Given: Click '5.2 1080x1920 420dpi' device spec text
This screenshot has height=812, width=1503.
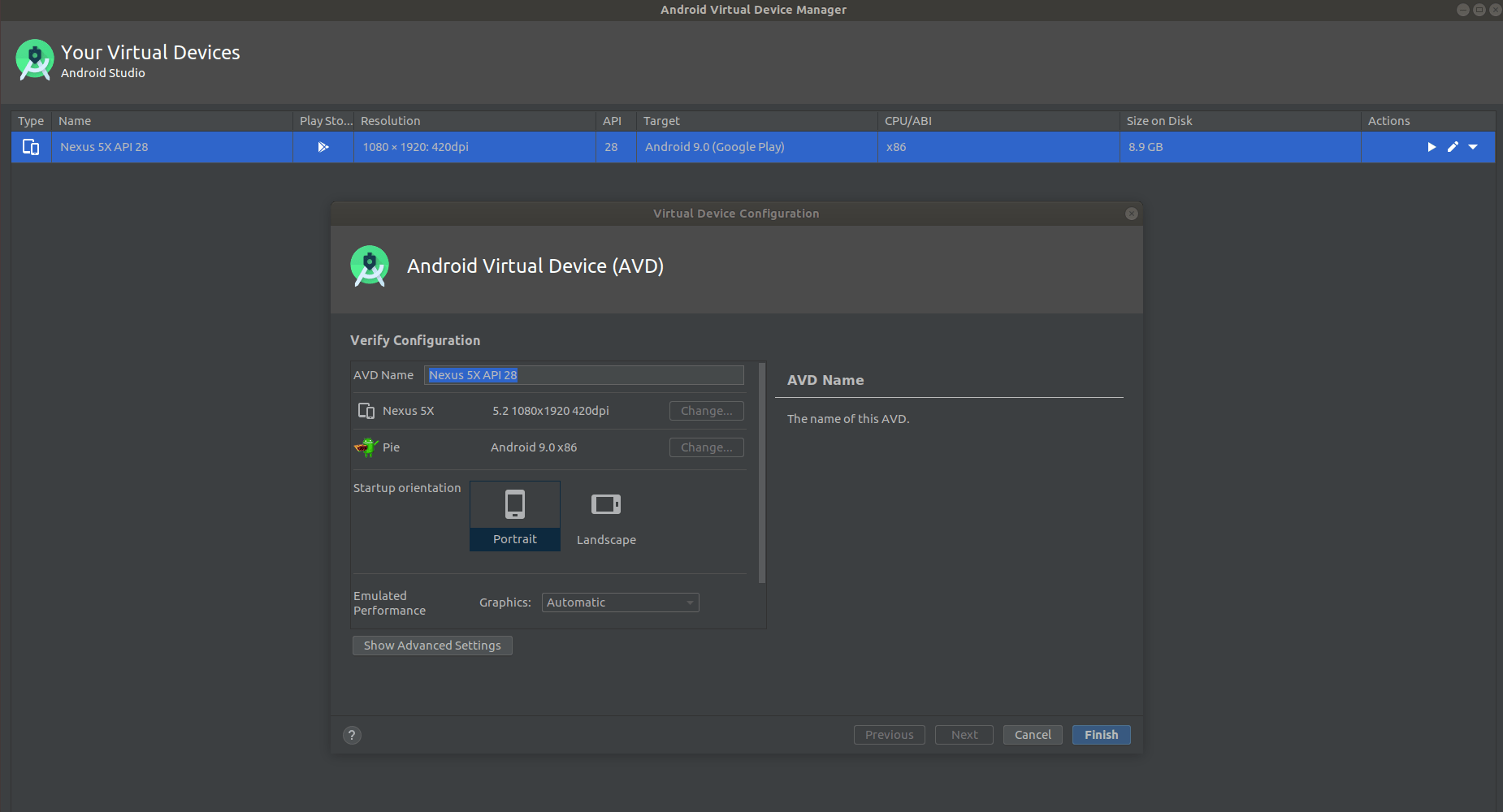Looking at the screenshot, I should (x=551, y=411).
